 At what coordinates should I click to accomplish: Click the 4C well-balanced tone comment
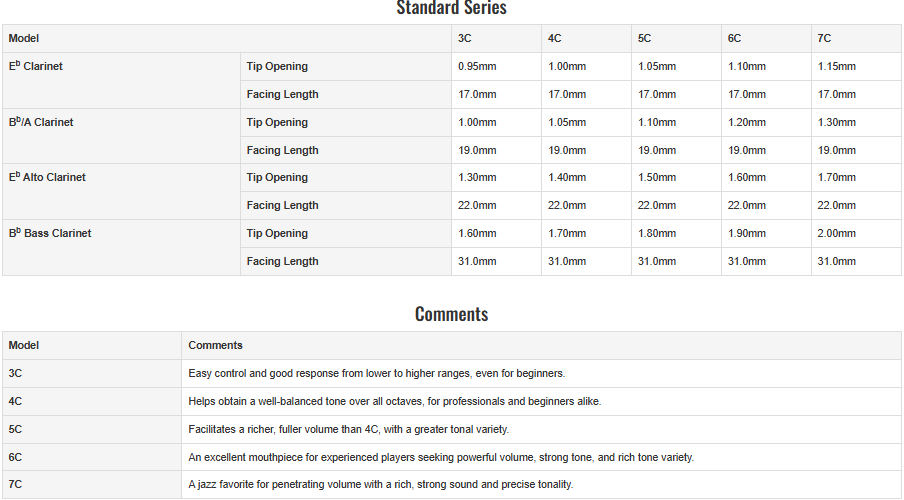395,401
